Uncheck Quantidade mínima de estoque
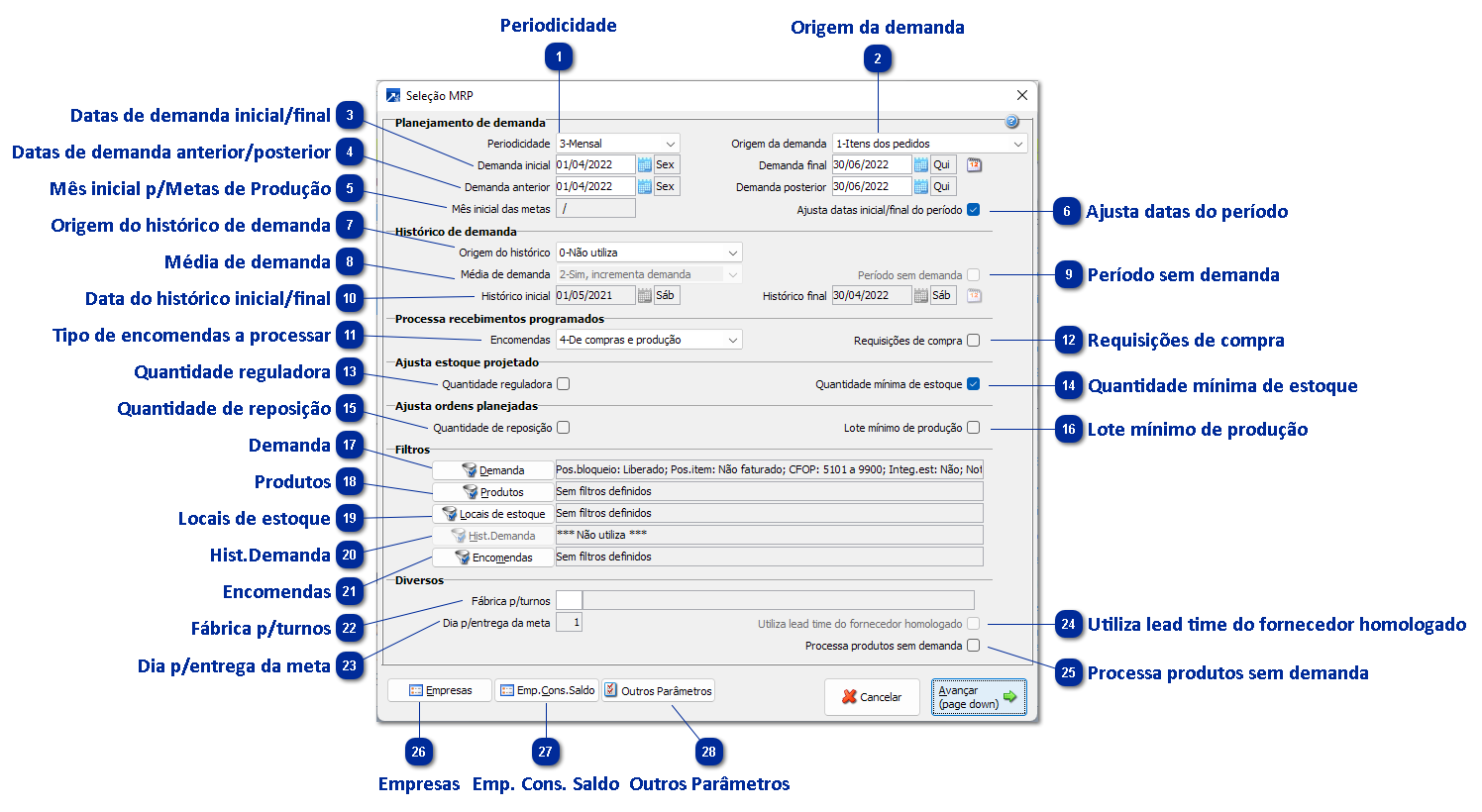 [x=973, y=384]
